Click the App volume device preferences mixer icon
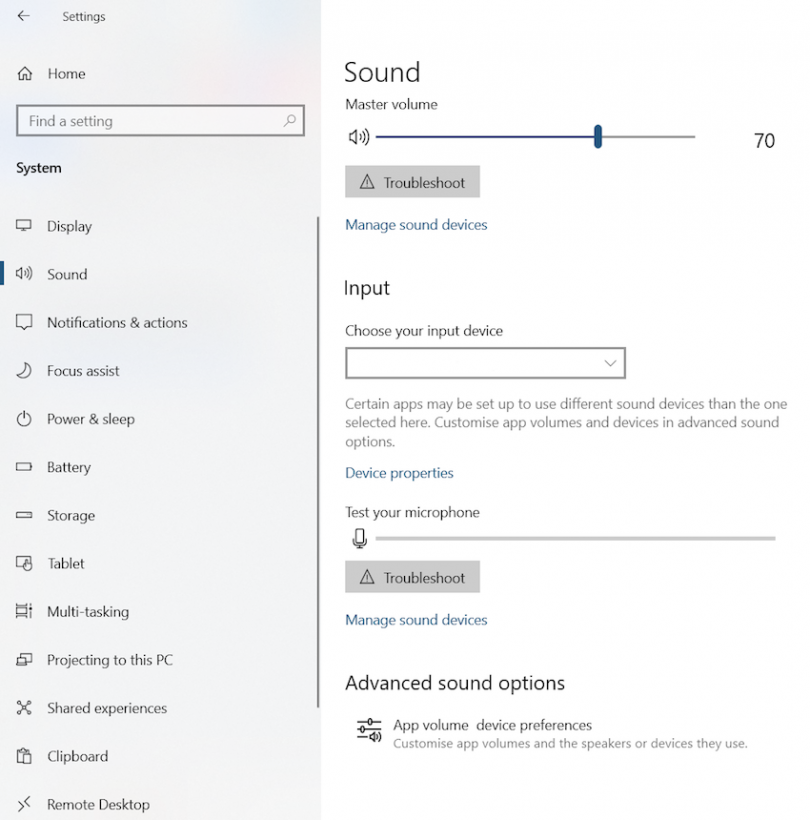 click(x=368, y=731)
